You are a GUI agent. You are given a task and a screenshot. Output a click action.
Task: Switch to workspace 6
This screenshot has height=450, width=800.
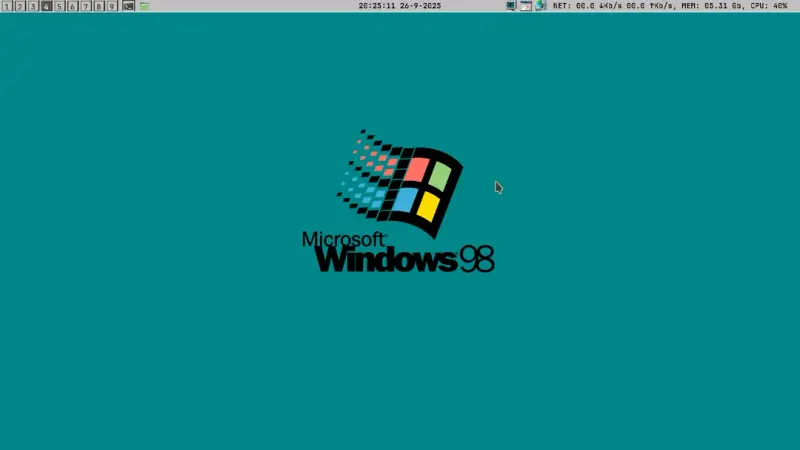(x=72, y=6)
